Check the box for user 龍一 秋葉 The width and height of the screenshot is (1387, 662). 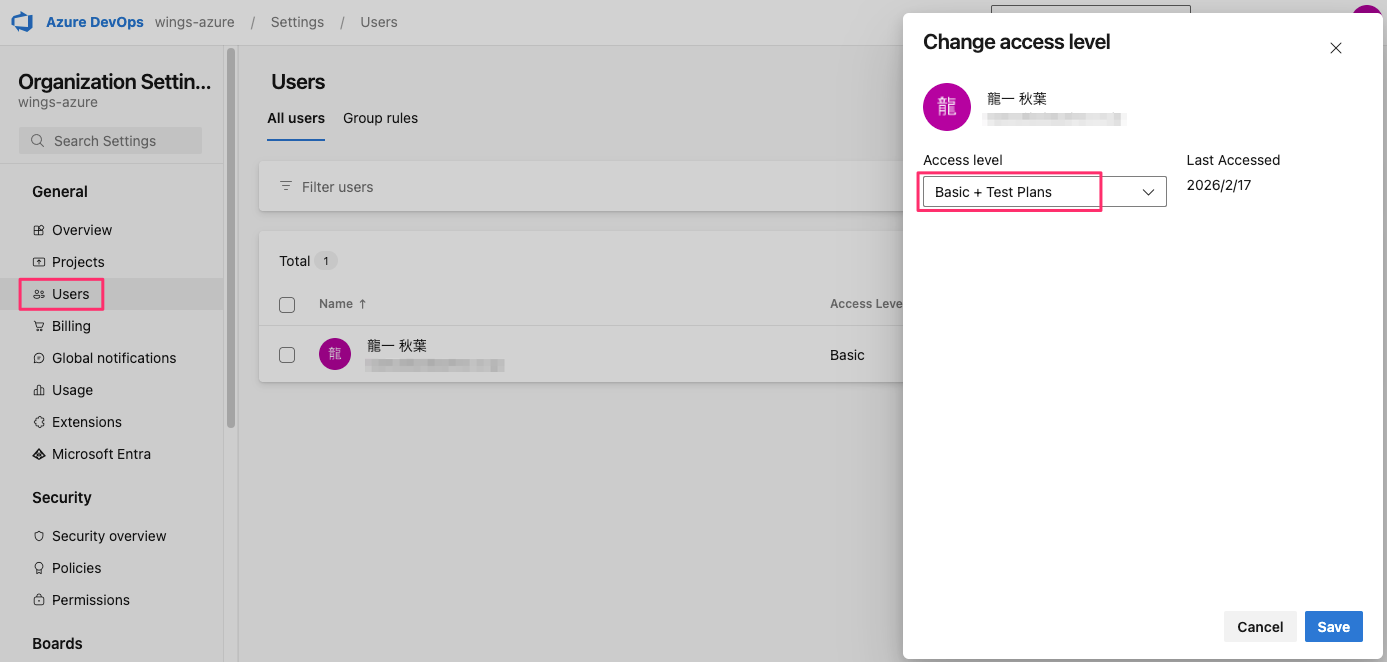click(x=287, y=355)
